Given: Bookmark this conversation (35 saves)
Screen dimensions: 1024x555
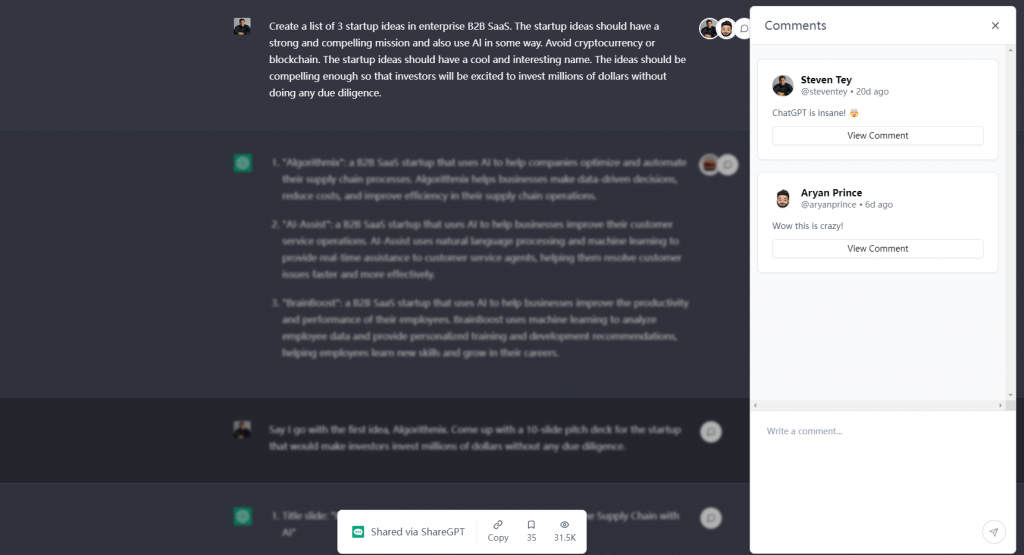Looking at the screenshot, I should tap(532, 525).
